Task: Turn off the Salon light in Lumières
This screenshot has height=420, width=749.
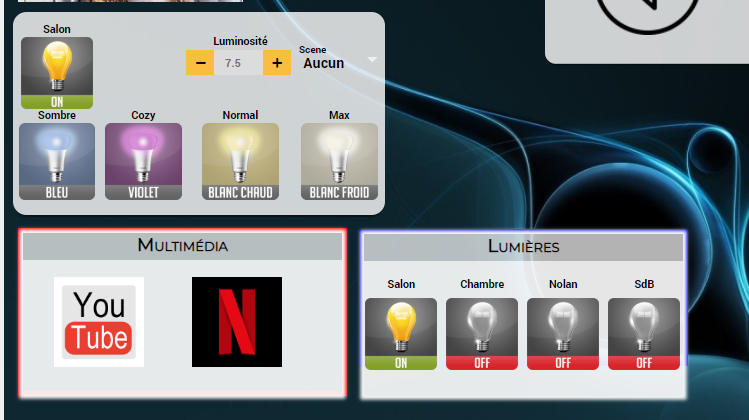Action: tap(401, 334)
